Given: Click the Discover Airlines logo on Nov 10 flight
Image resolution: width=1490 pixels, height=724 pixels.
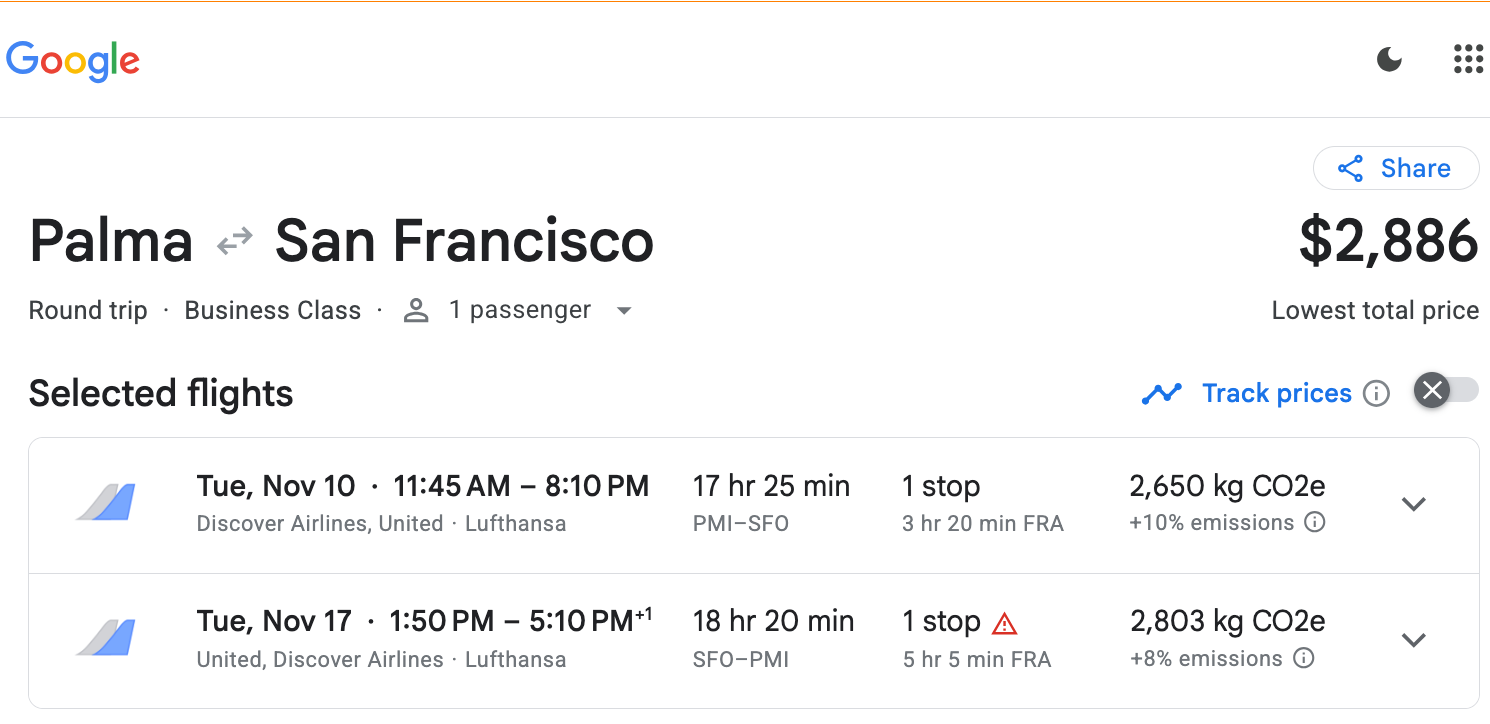Looking at the screenshot, I should coord(106,502).
